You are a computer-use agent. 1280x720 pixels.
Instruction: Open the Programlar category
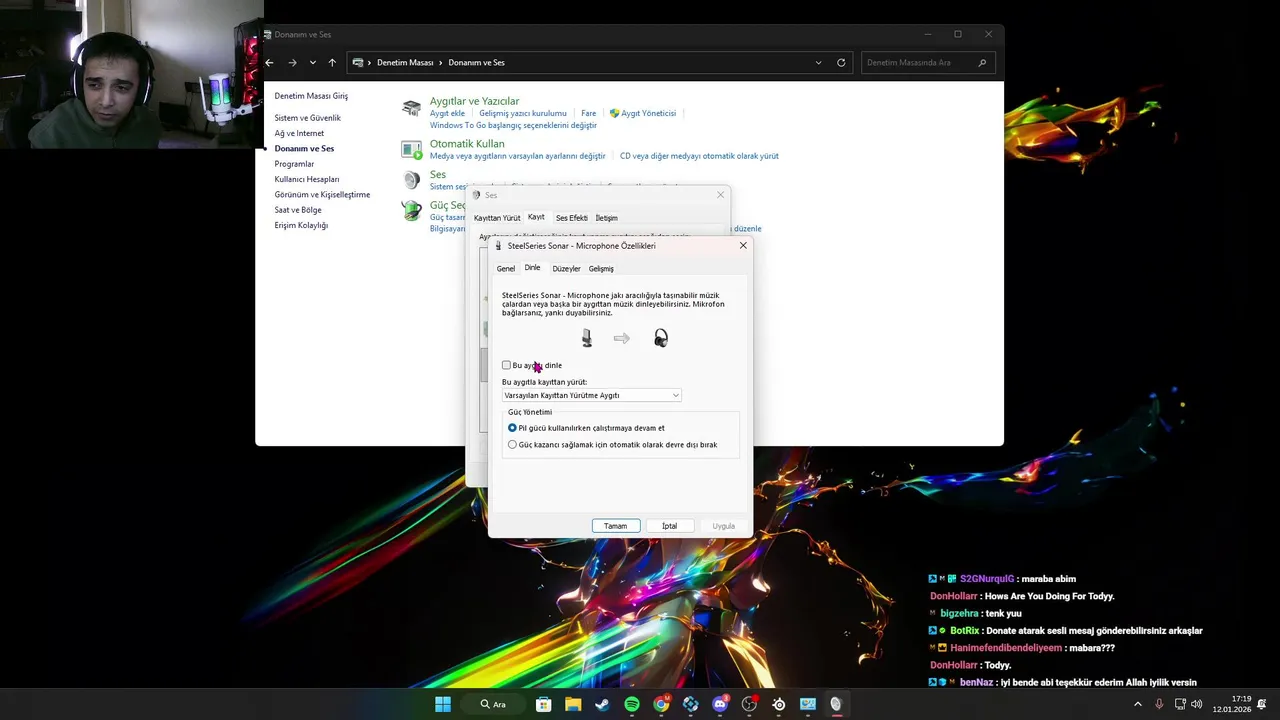pyautogui.click(x=294, y=164)
